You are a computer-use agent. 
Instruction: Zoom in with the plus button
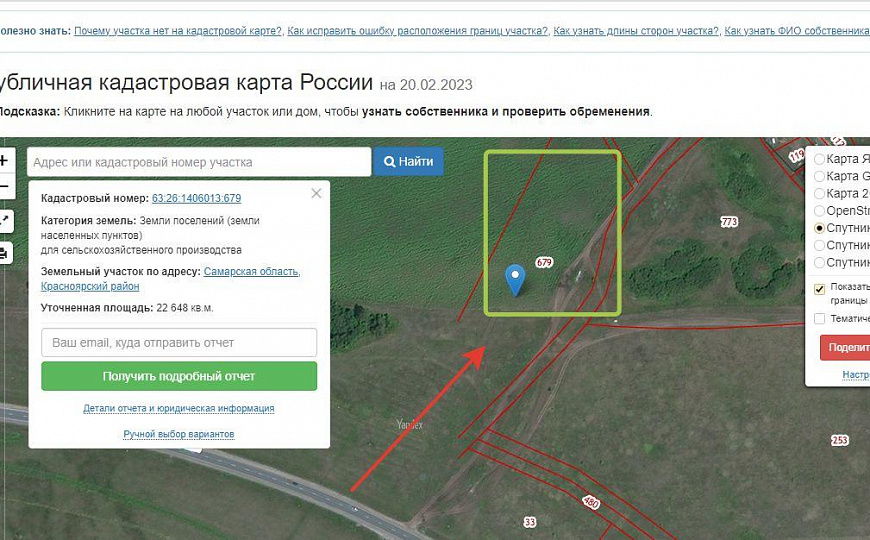(x=4, y=160)
